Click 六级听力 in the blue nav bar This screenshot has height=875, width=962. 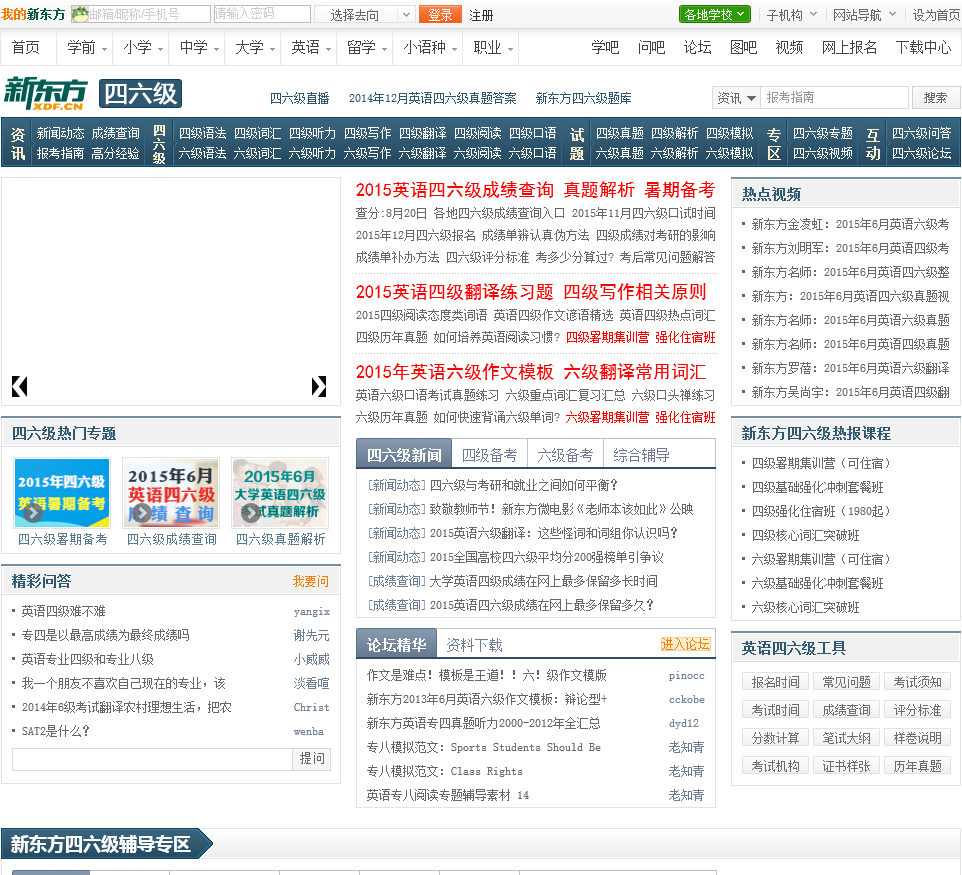coord(312,153)
